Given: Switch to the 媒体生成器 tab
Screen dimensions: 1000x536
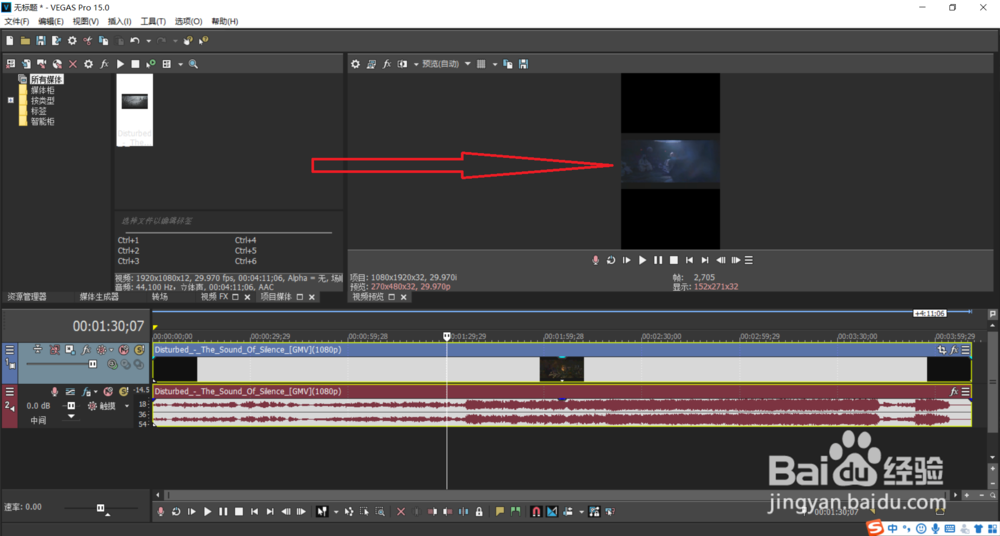Looking at the screenshot, I should click(99, 297).
